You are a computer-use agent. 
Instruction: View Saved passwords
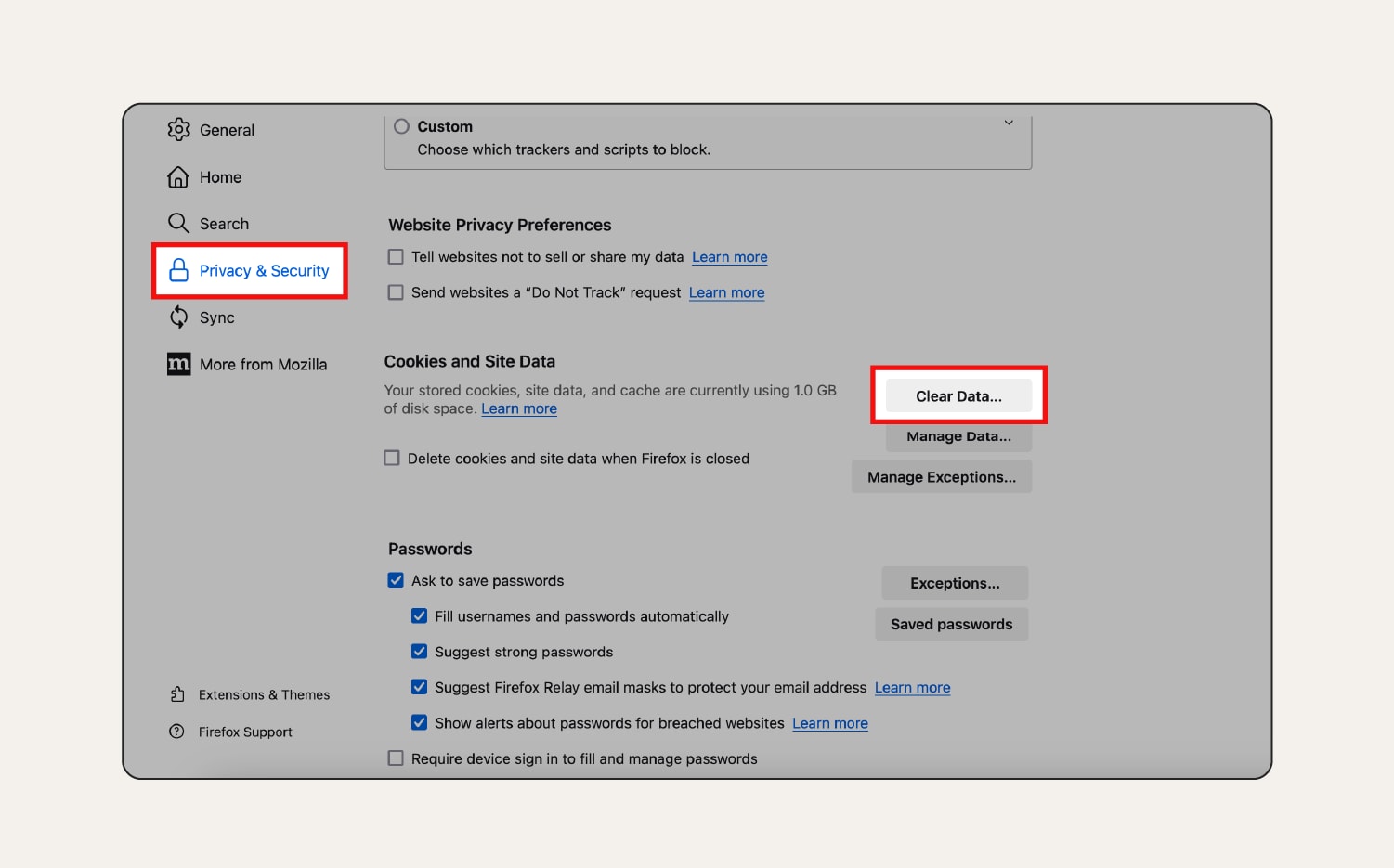click(951, 624)
